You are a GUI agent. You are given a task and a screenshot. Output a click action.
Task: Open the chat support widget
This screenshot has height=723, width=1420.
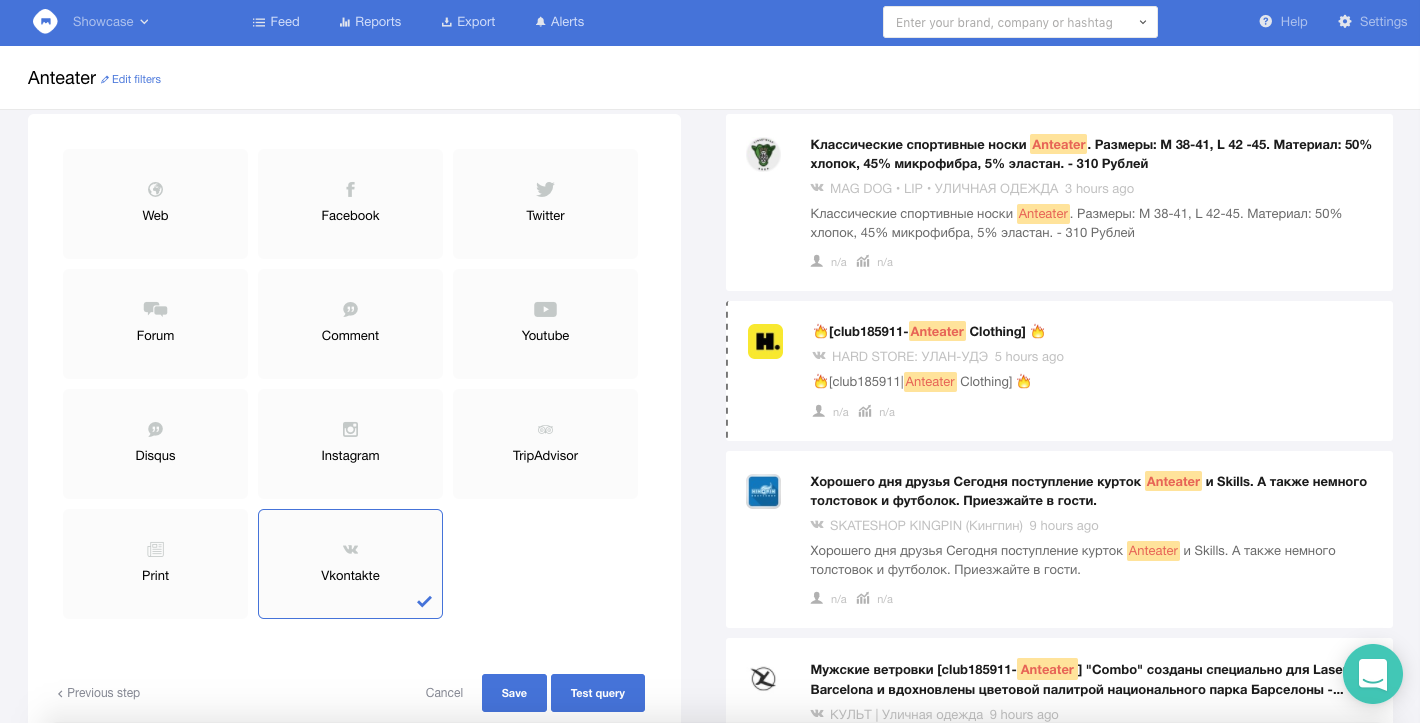pyautogui.click(x=1373, y=674)
